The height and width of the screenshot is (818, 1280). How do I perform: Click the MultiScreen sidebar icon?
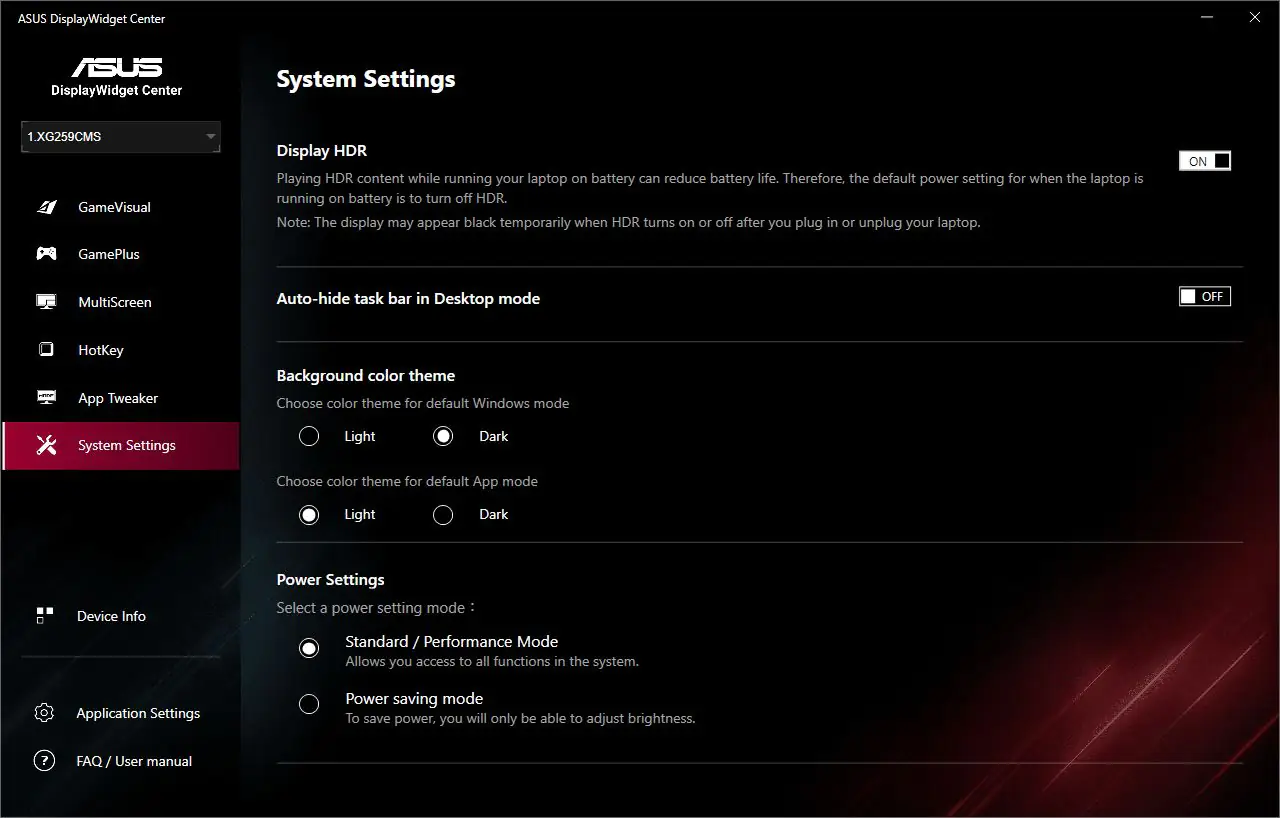46,301
